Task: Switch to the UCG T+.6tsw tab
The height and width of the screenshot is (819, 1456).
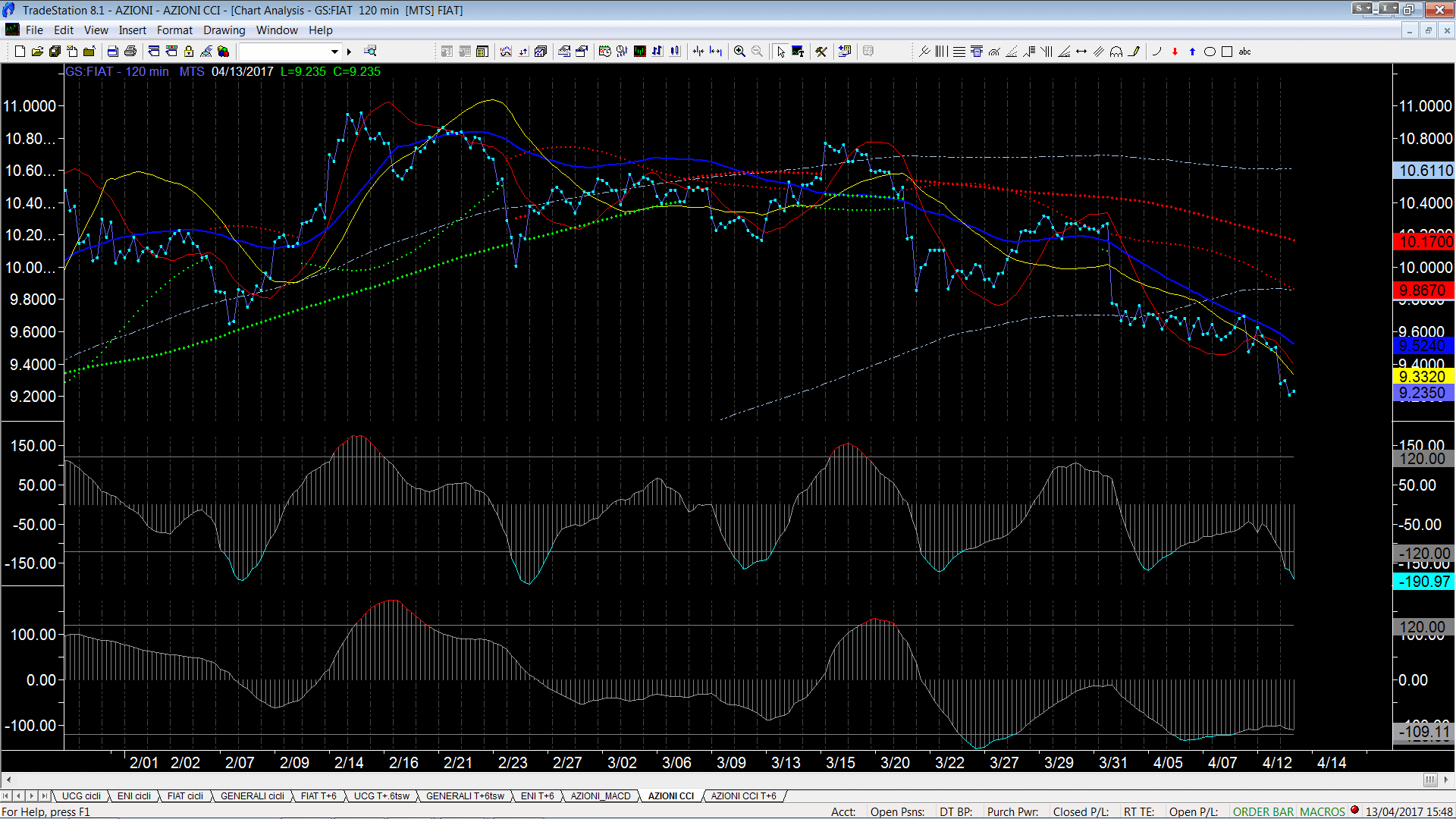Action: pyautogui.click(x=381, y=796)
